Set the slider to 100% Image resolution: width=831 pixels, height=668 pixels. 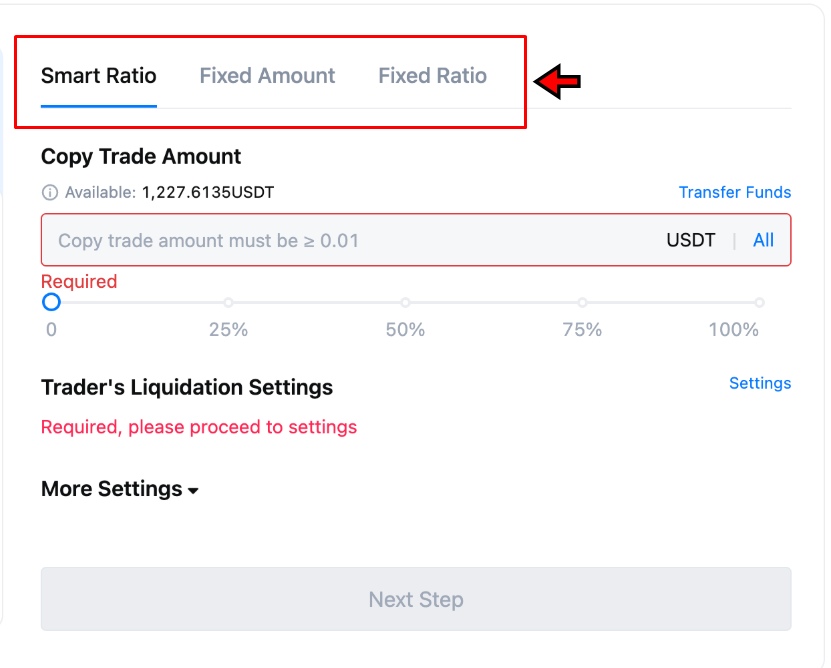point(760,302)
